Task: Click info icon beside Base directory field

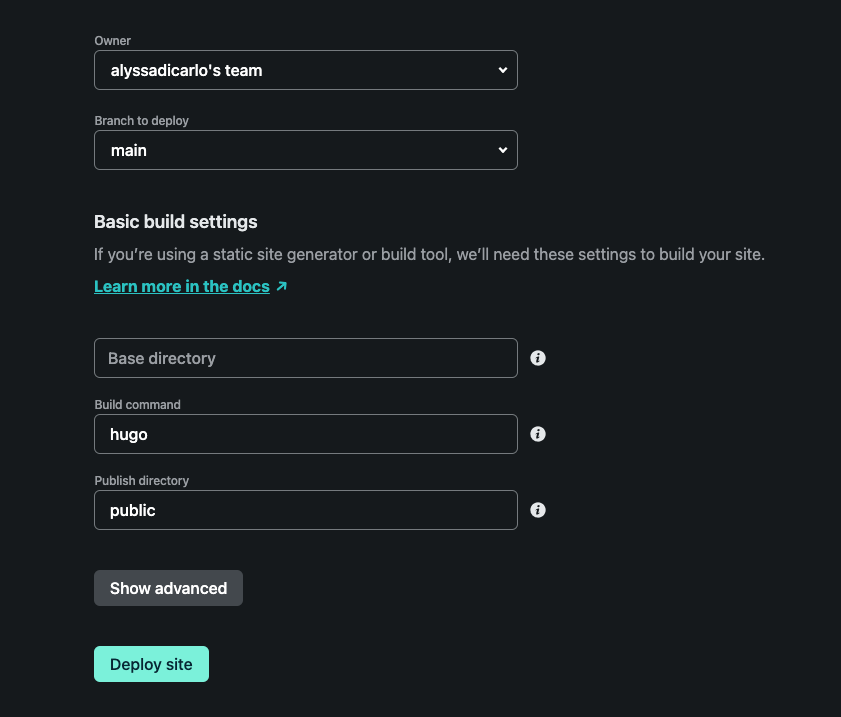Action: click(x=538, y=358)
